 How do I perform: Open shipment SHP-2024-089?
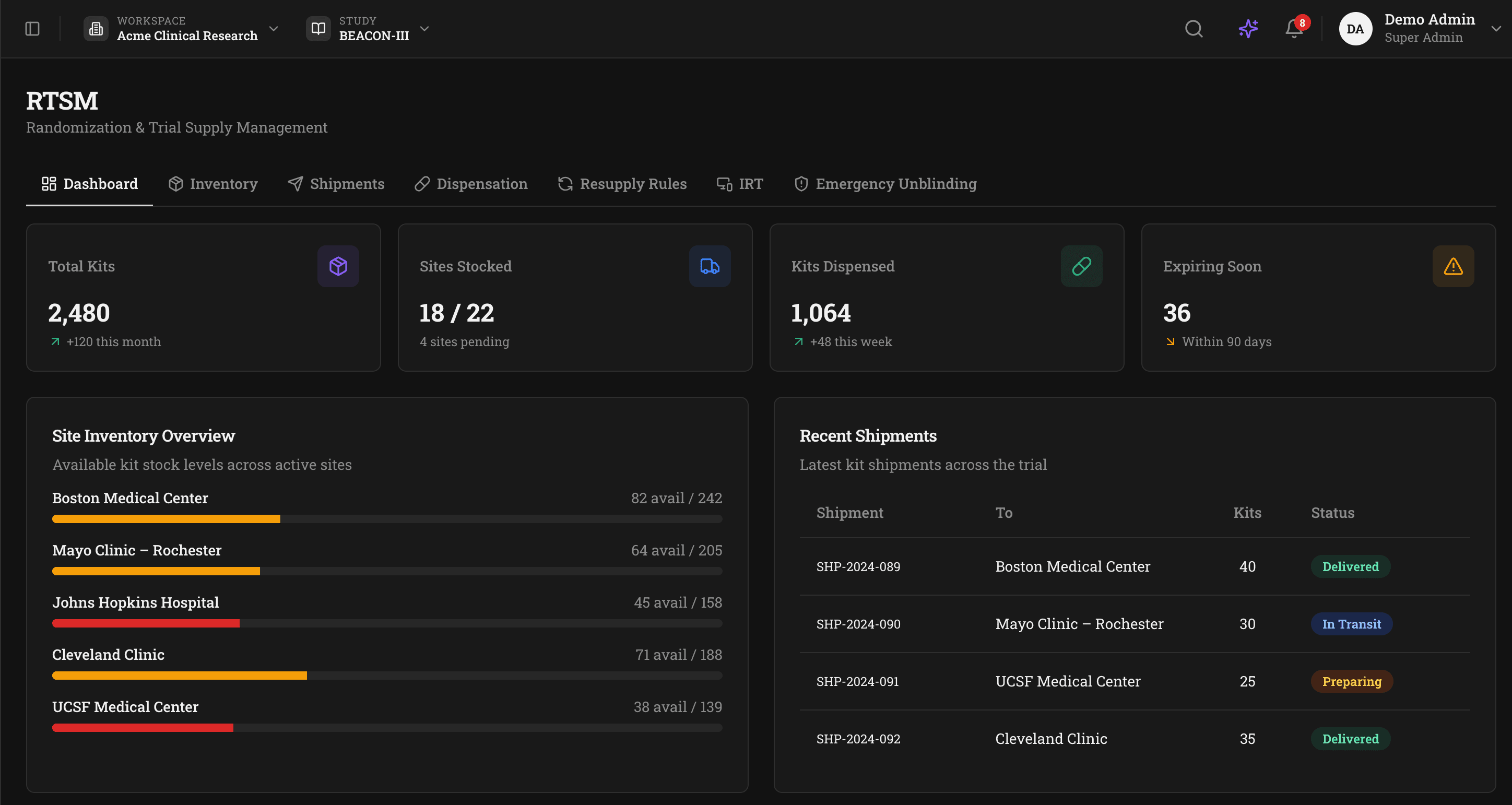pos(857,567)
